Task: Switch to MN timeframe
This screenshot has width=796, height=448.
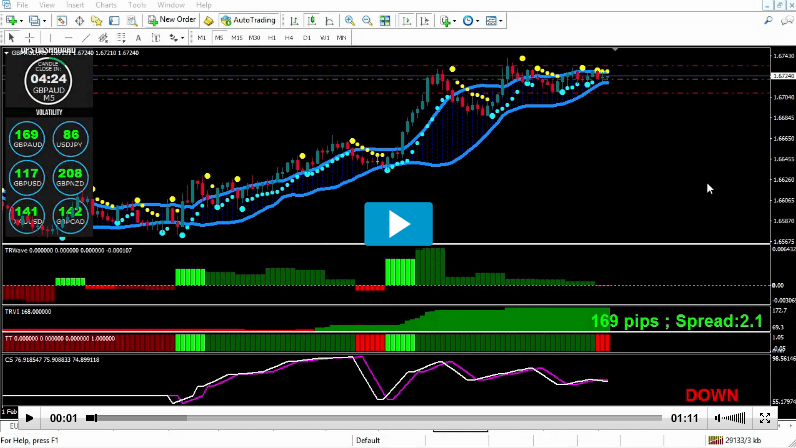Action: pos(342,38)
